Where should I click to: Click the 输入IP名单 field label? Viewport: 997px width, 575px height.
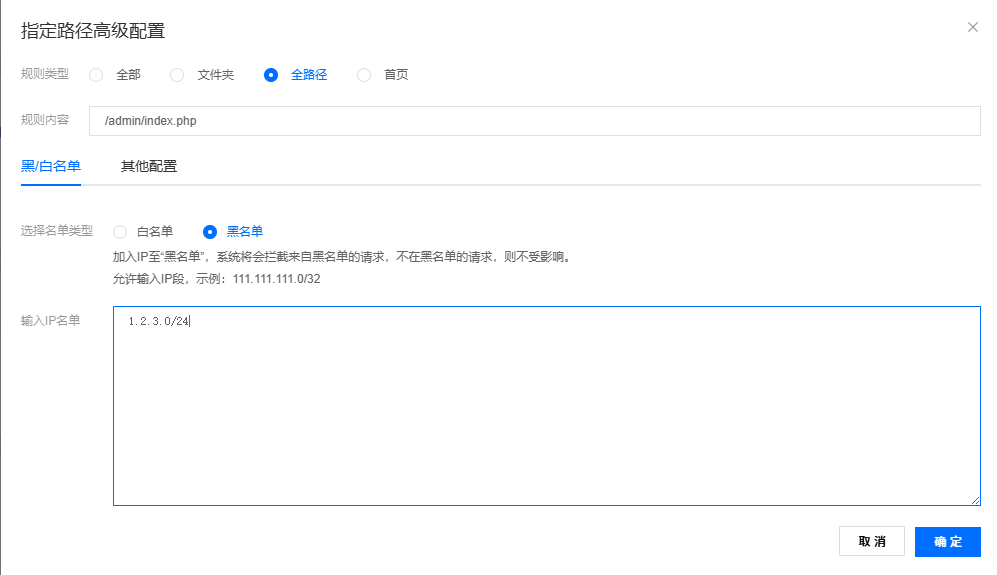51,320
